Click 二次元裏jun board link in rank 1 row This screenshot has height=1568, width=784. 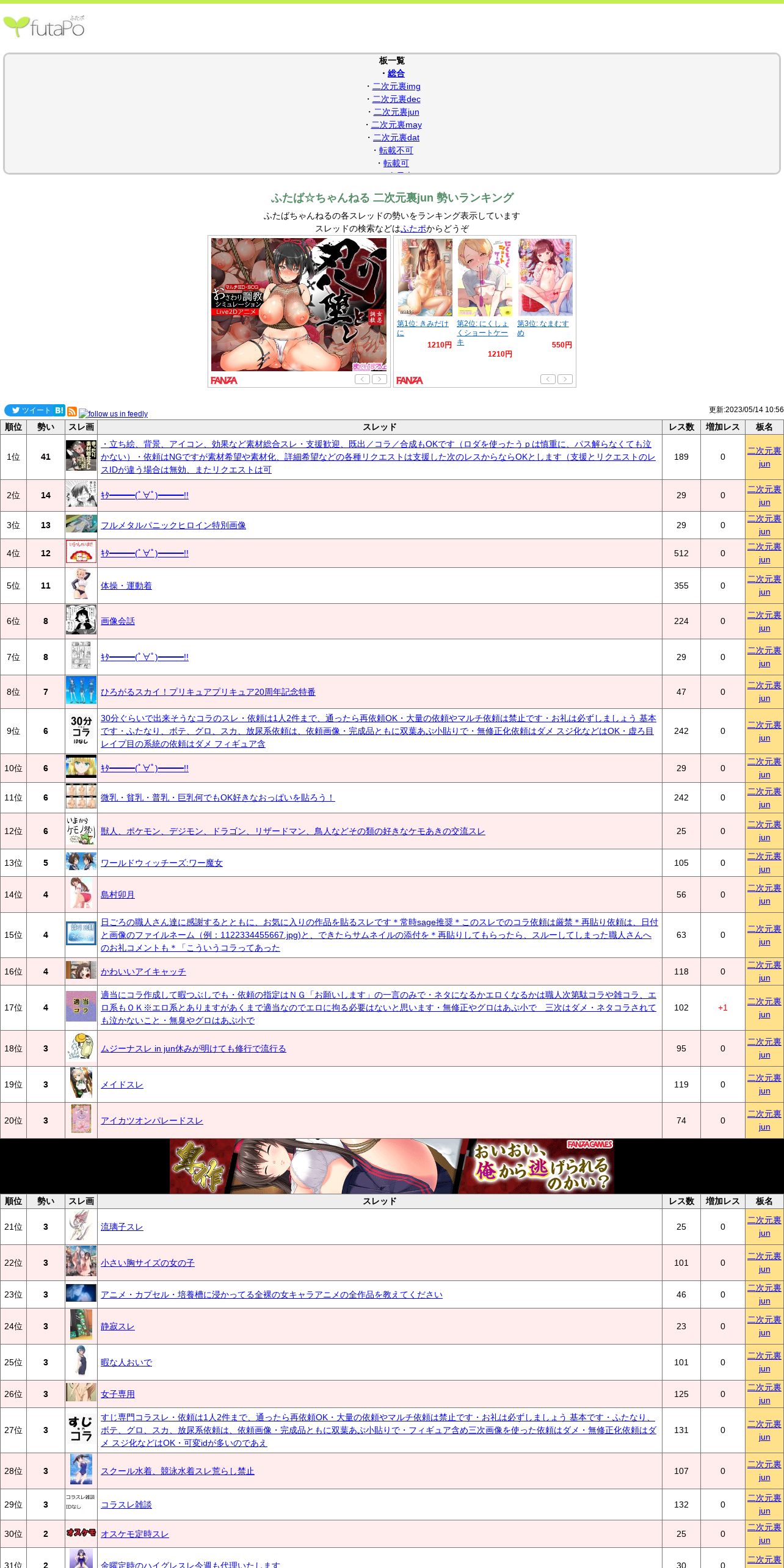click(764, 457)
